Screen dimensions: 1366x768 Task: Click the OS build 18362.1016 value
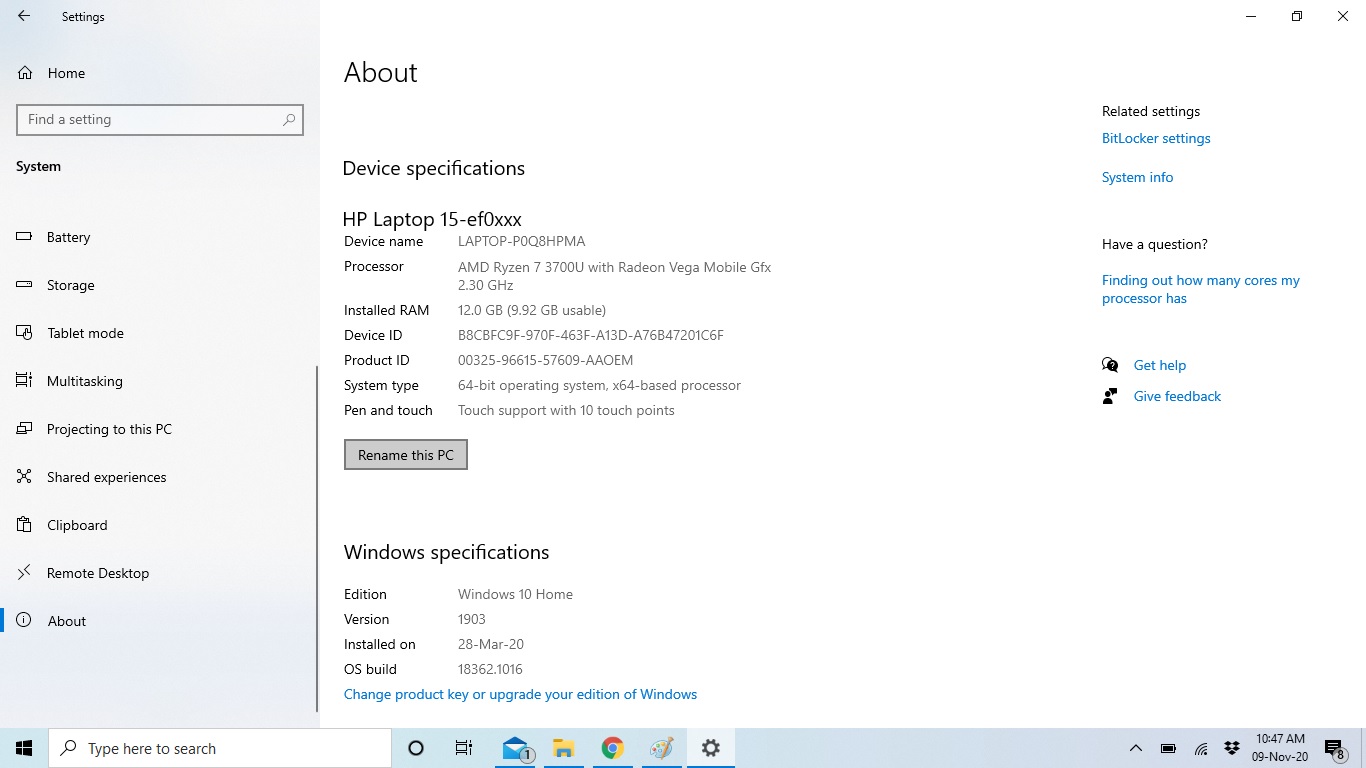click(x=490, y=669)
